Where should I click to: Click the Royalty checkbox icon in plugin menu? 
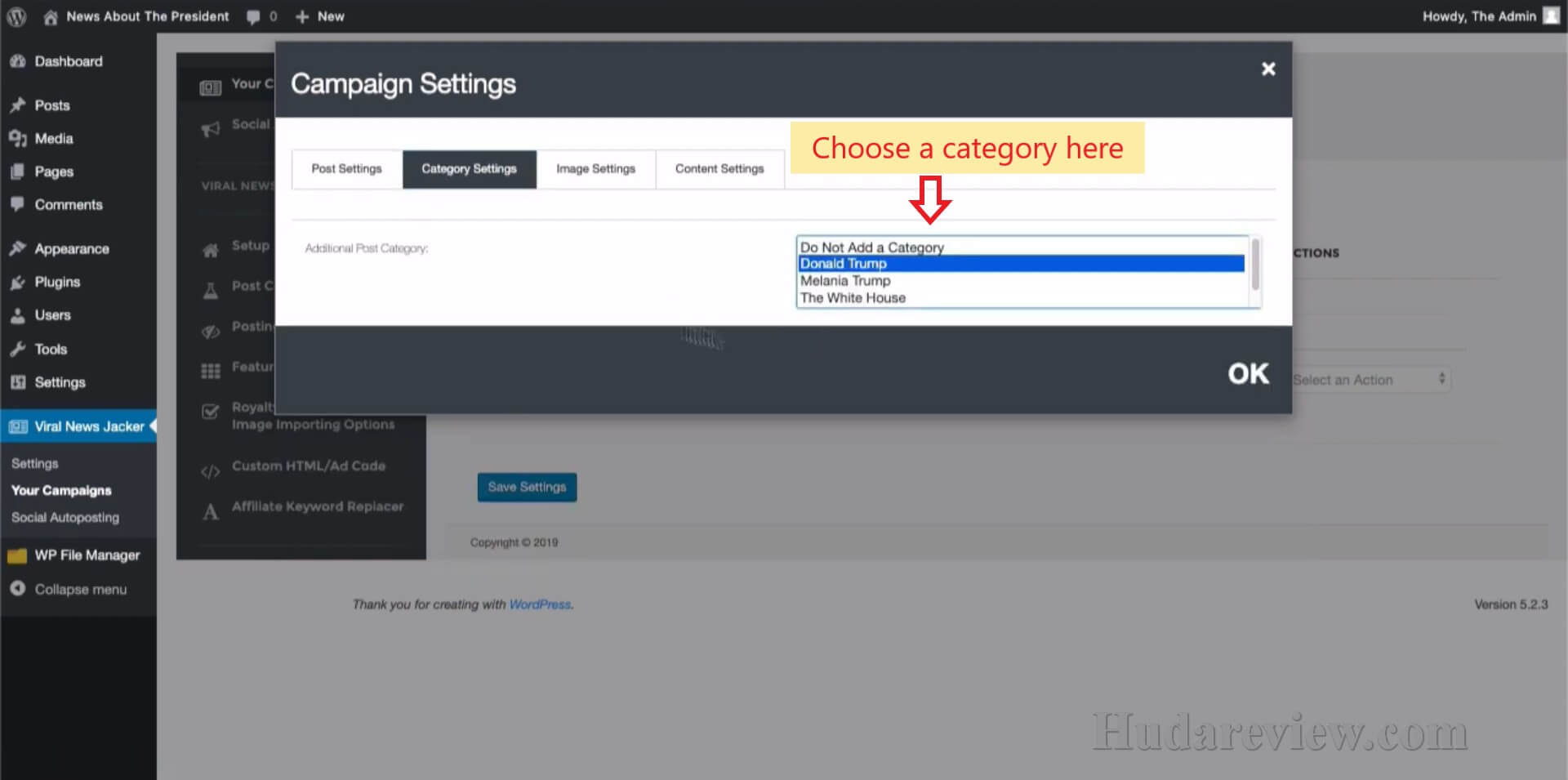click(x=211, y=411)
